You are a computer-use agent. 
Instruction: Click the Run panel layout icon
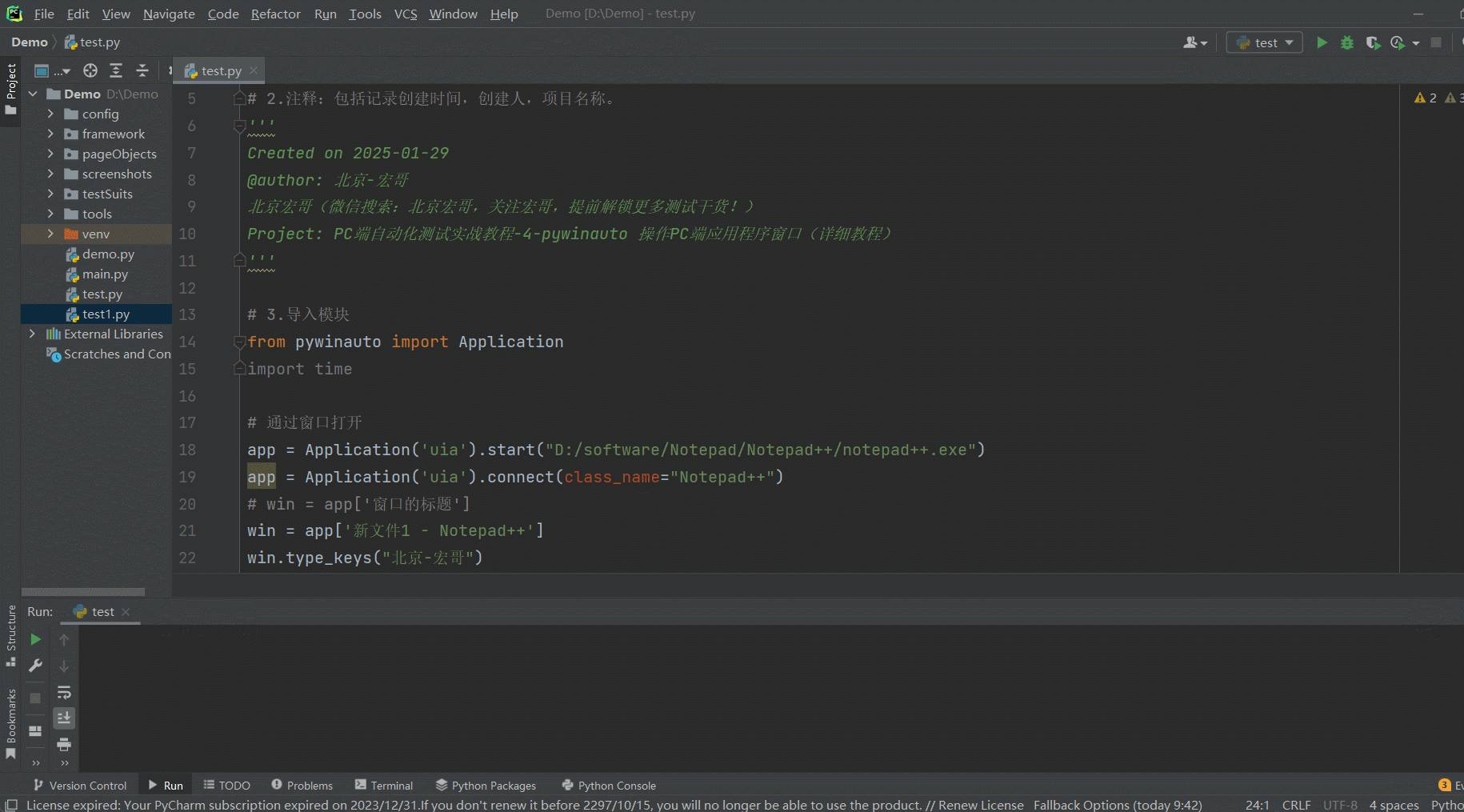35,731
